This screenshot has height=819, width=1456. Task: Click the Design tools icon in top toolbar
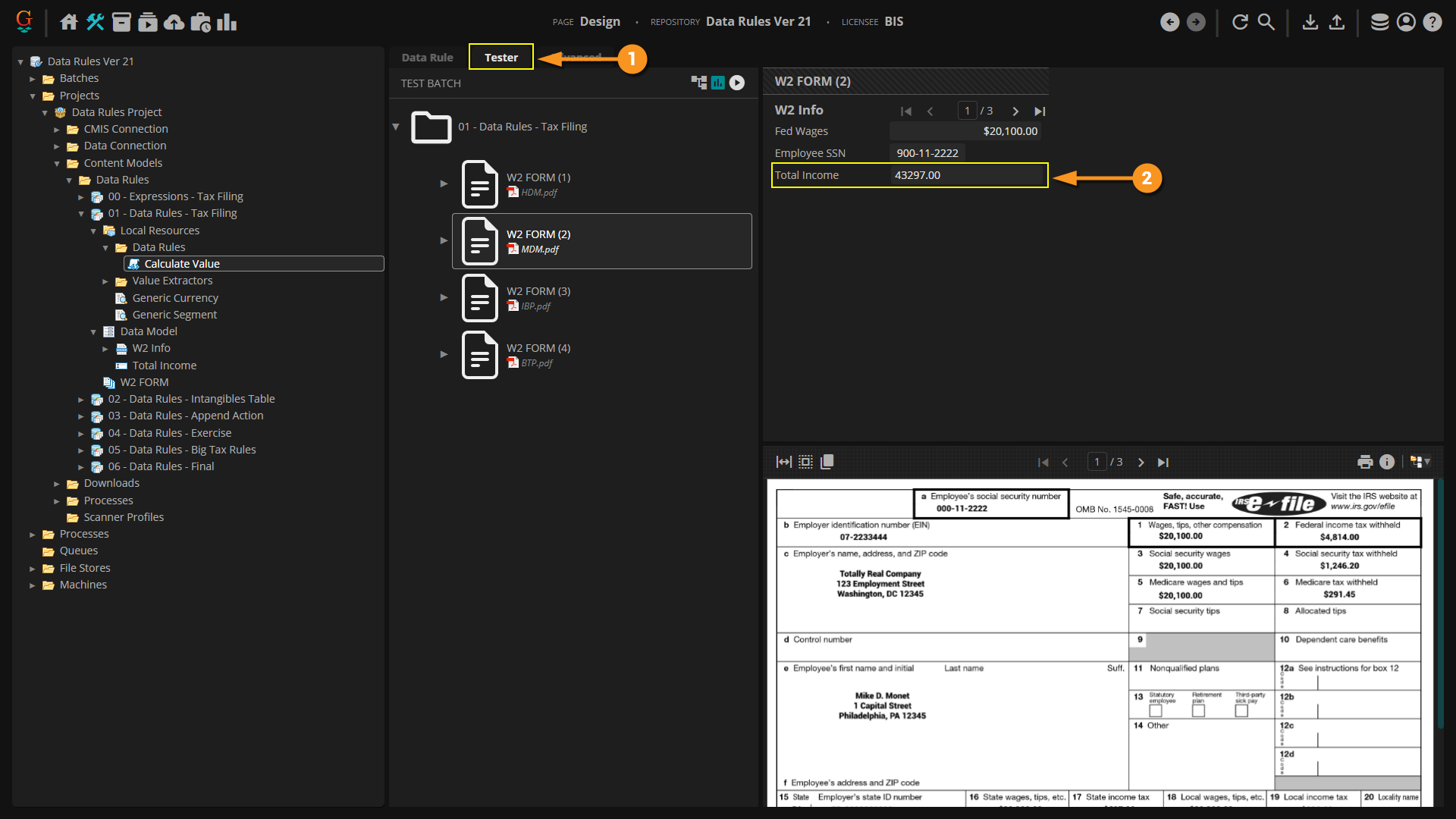[x=95, y=22]
